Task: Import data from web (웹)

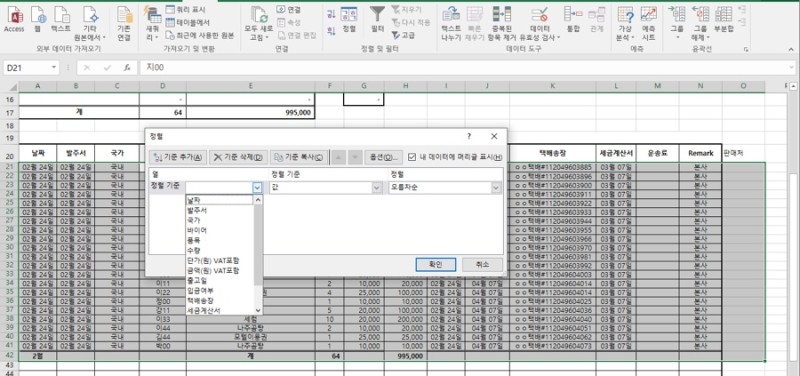Action: pyautogui.click(x=38, y=19)
